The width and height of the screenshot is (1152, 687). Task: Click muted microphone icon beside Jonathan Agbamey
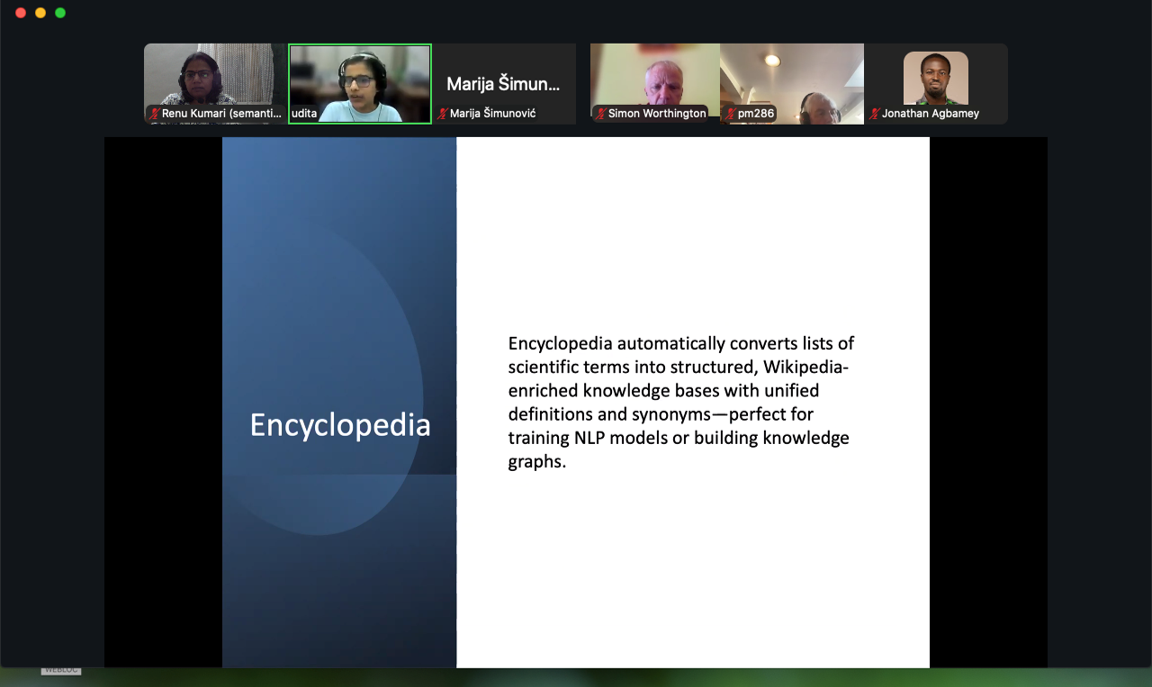[874, 113]
